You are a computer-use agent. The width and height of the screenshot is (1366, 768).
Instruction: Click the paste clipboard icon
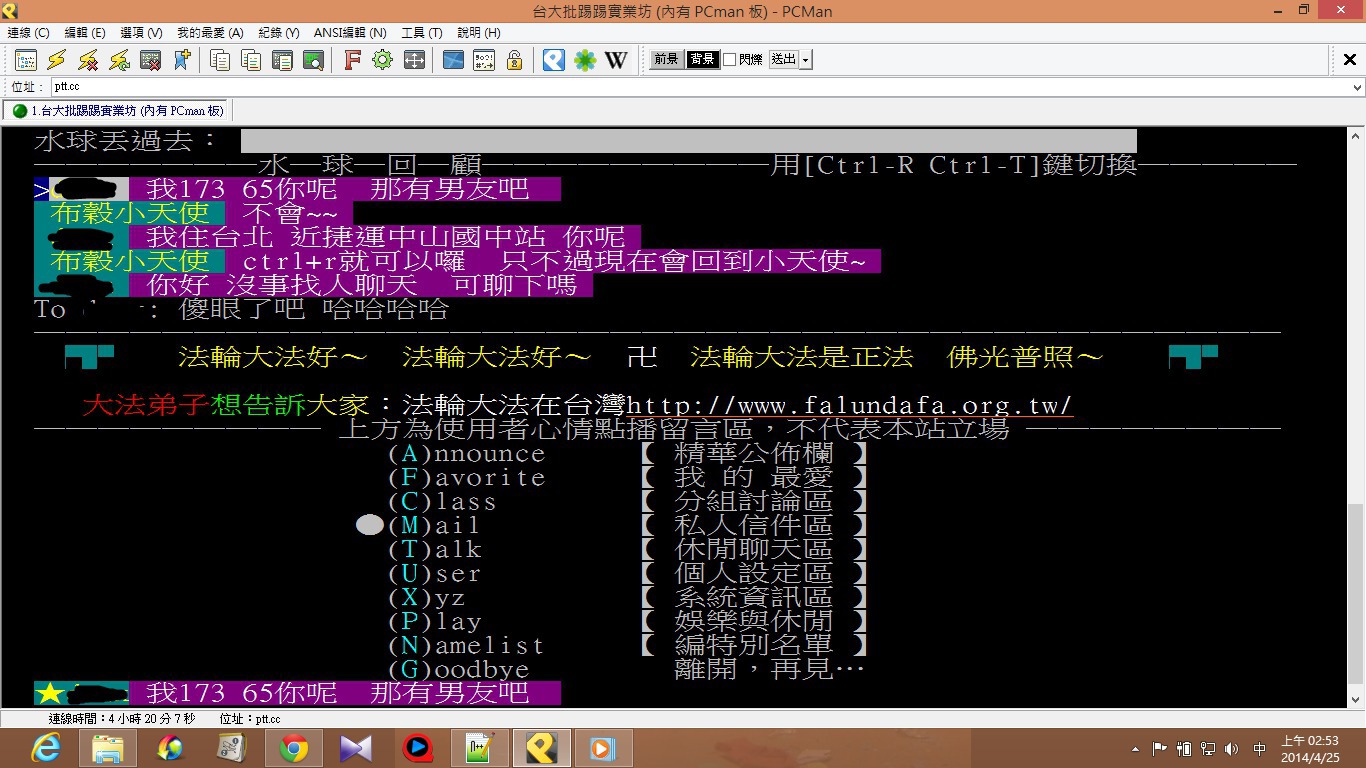pyautogui.click(x=282, y=60)
